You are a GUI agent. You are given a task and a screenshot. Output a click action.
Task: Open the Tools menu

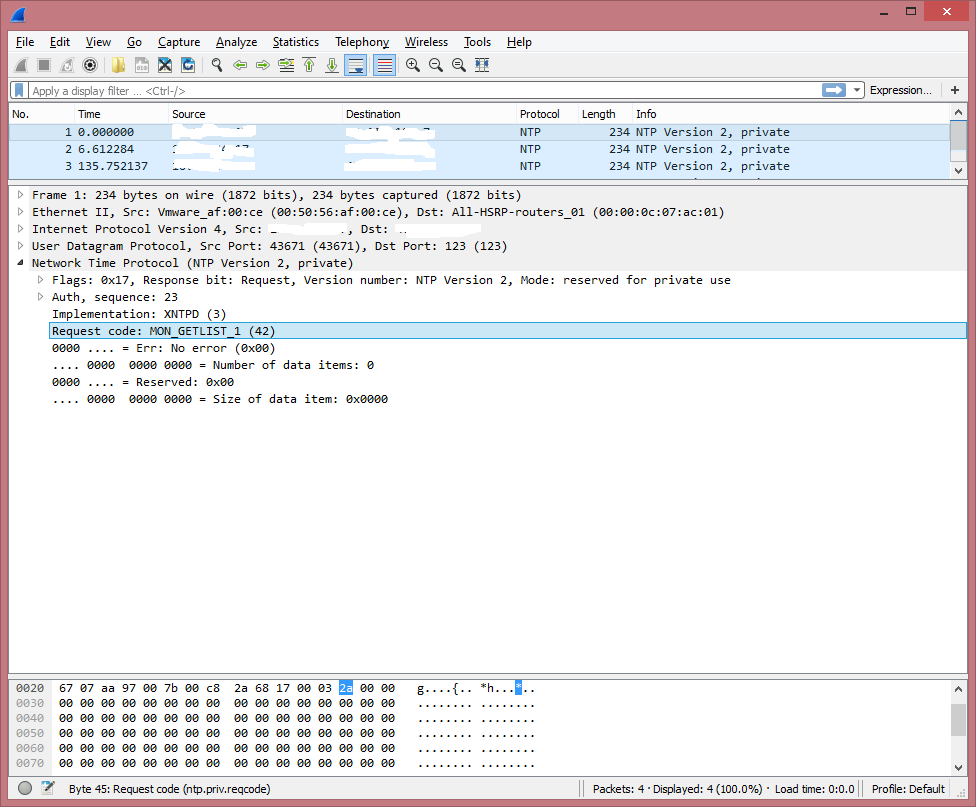coord(477,42)
